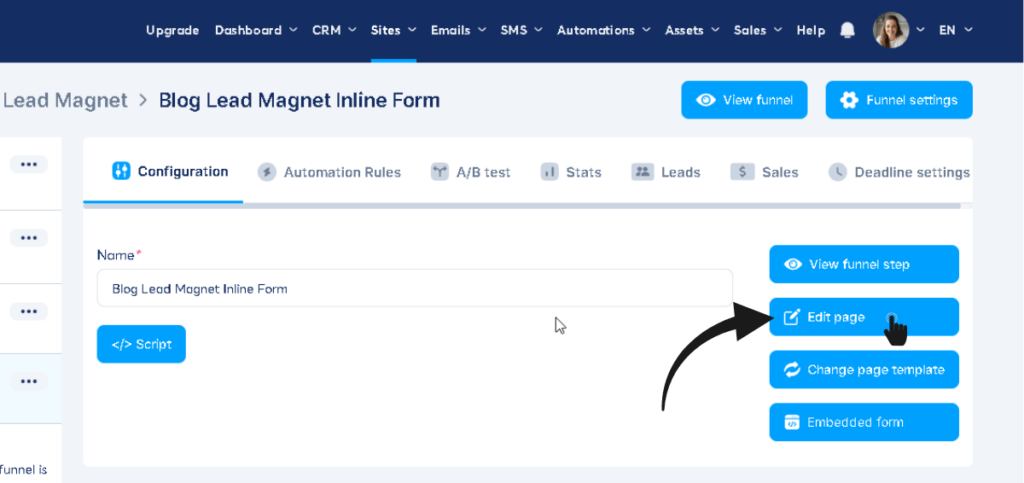
Task: Open the SMS dropdown menu
Action: (522, 31)
